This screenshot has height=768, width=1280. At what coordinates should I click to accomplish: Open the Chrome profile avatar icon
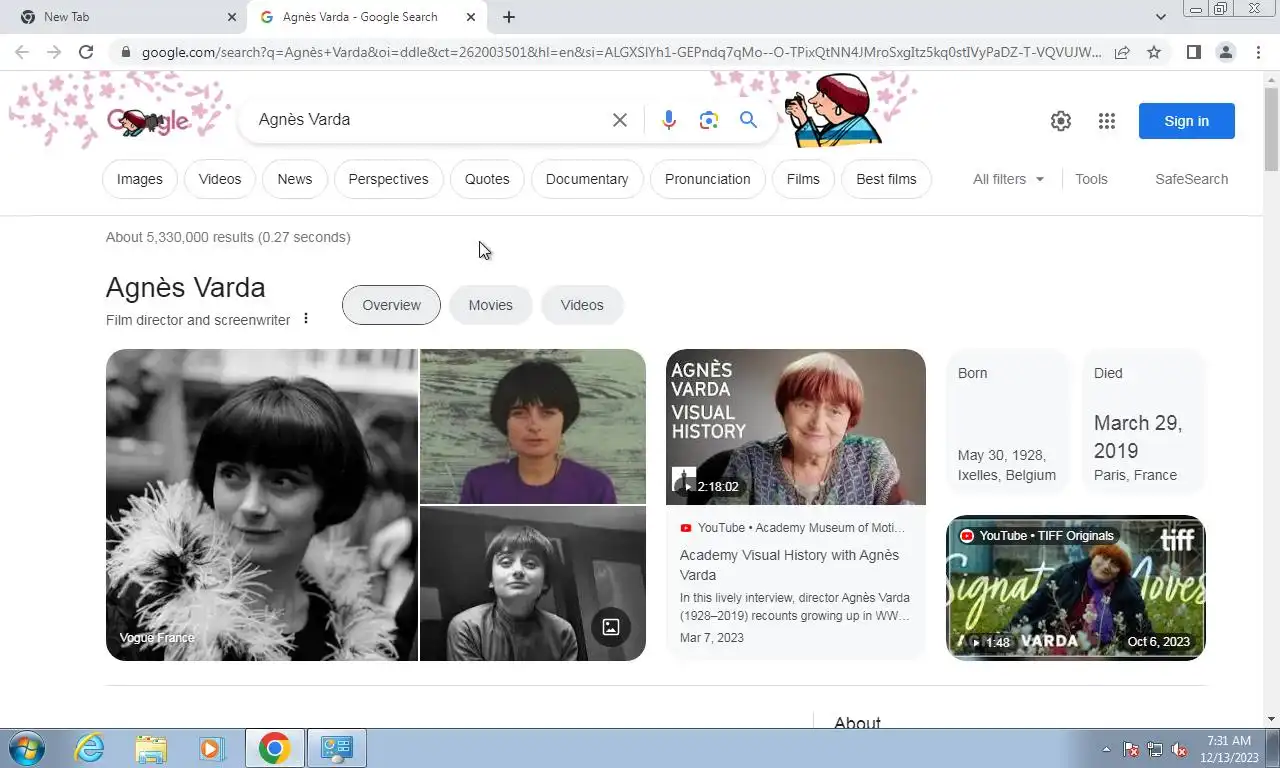coord(1225,52)
